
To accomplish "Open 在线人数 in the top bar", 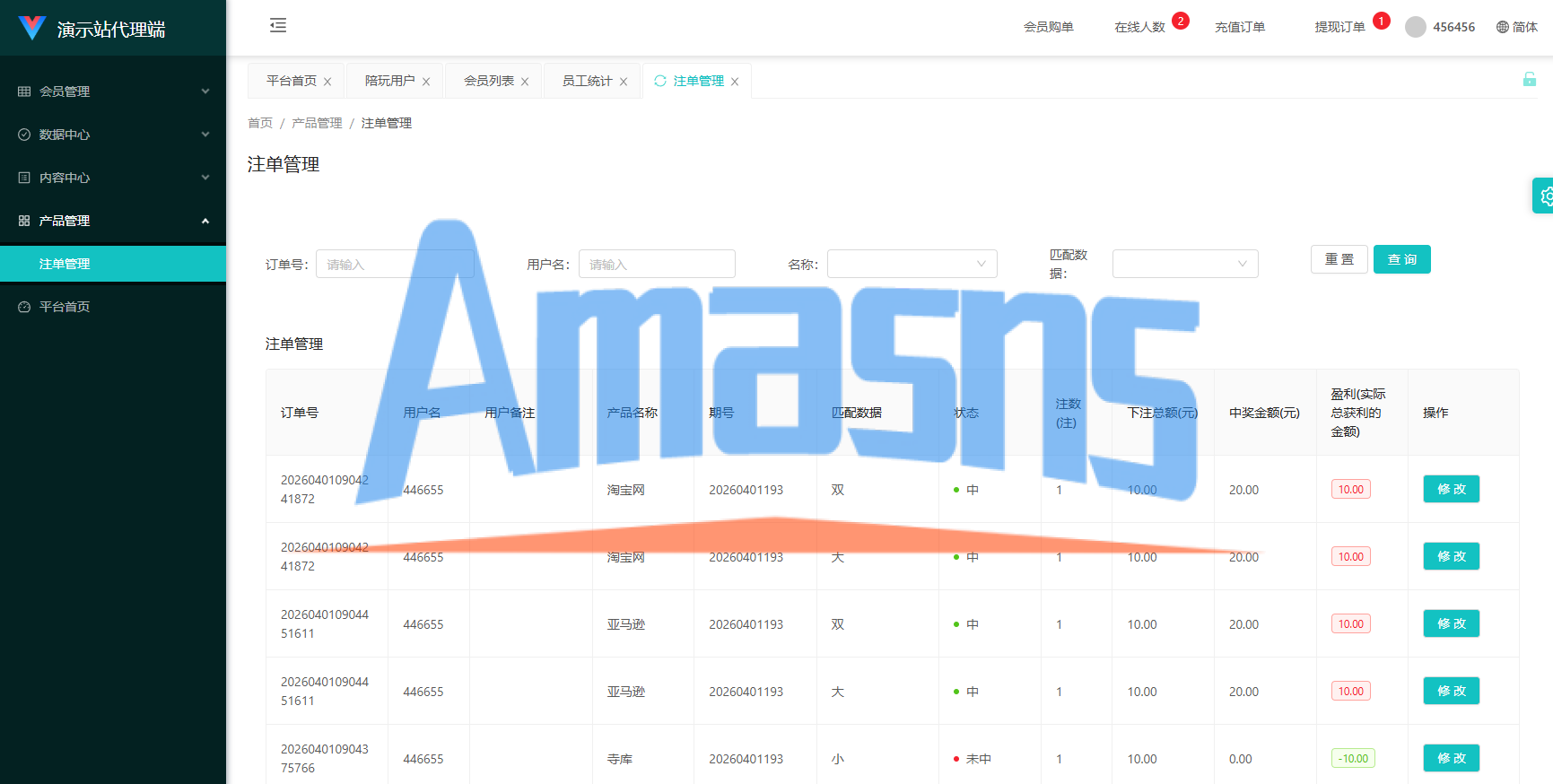I will tap(1139, 27).
